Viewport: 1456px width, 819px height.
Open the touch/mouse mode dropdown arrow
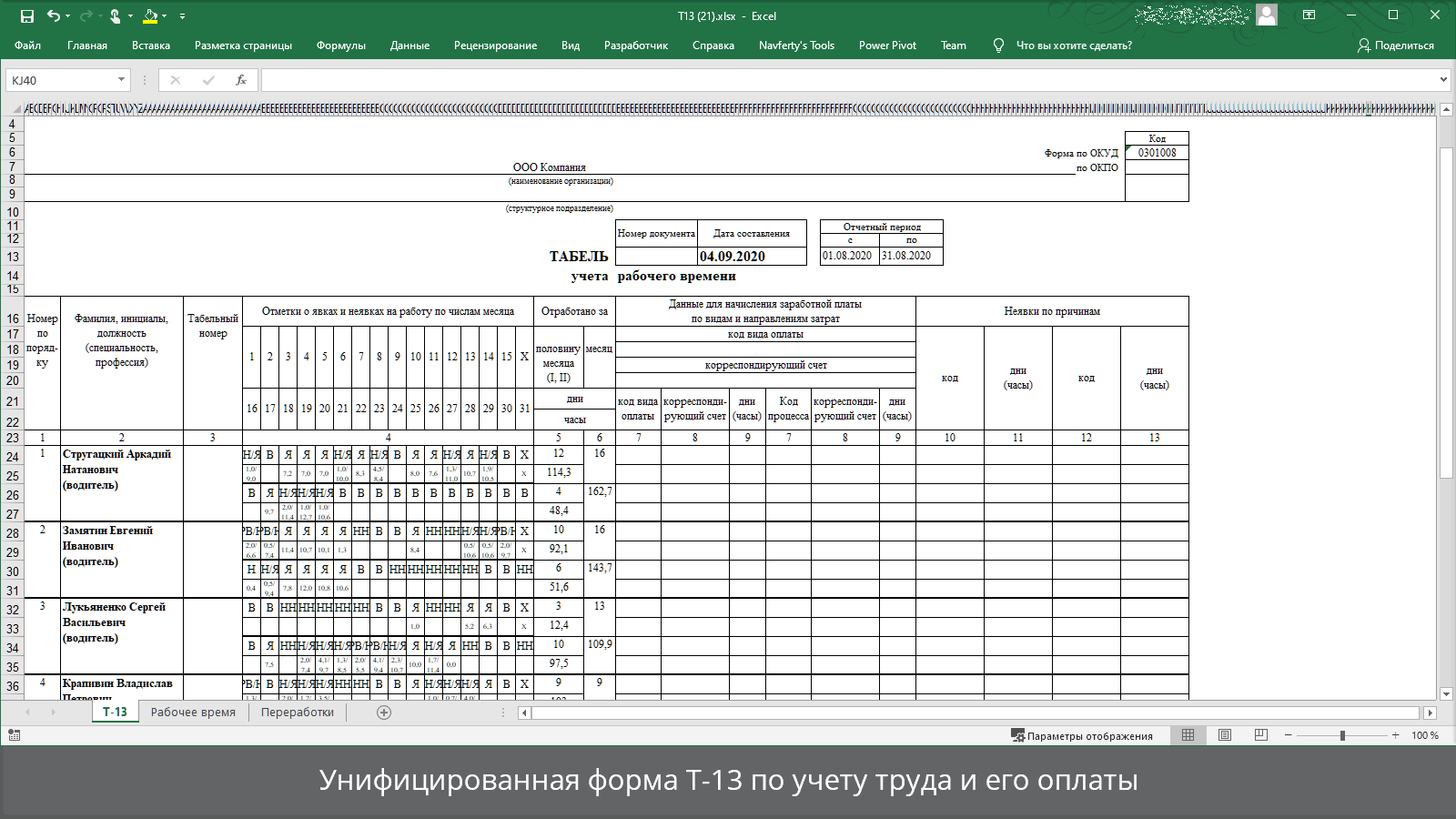tap(130, 16)
